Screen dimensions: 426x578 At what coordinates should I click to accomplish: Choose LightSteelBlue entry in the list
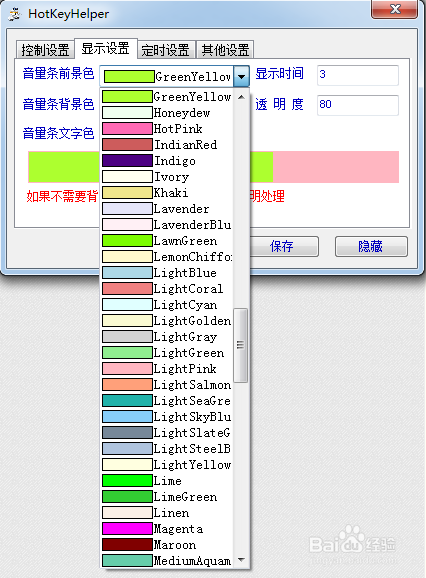167,449
